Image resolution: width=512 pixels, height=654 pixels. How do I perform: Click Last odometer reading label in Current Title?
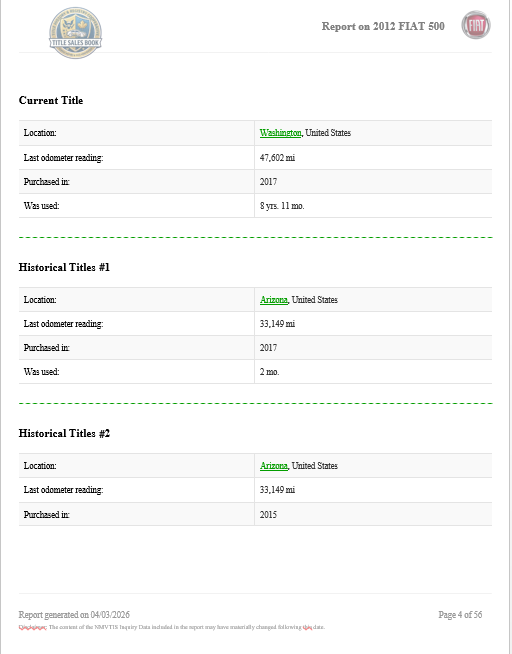tap(63, 158)
